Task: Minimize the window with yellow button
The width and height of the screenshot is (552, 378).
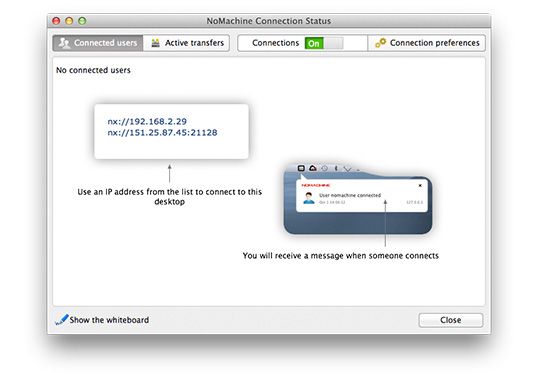Action: [69, 21]
